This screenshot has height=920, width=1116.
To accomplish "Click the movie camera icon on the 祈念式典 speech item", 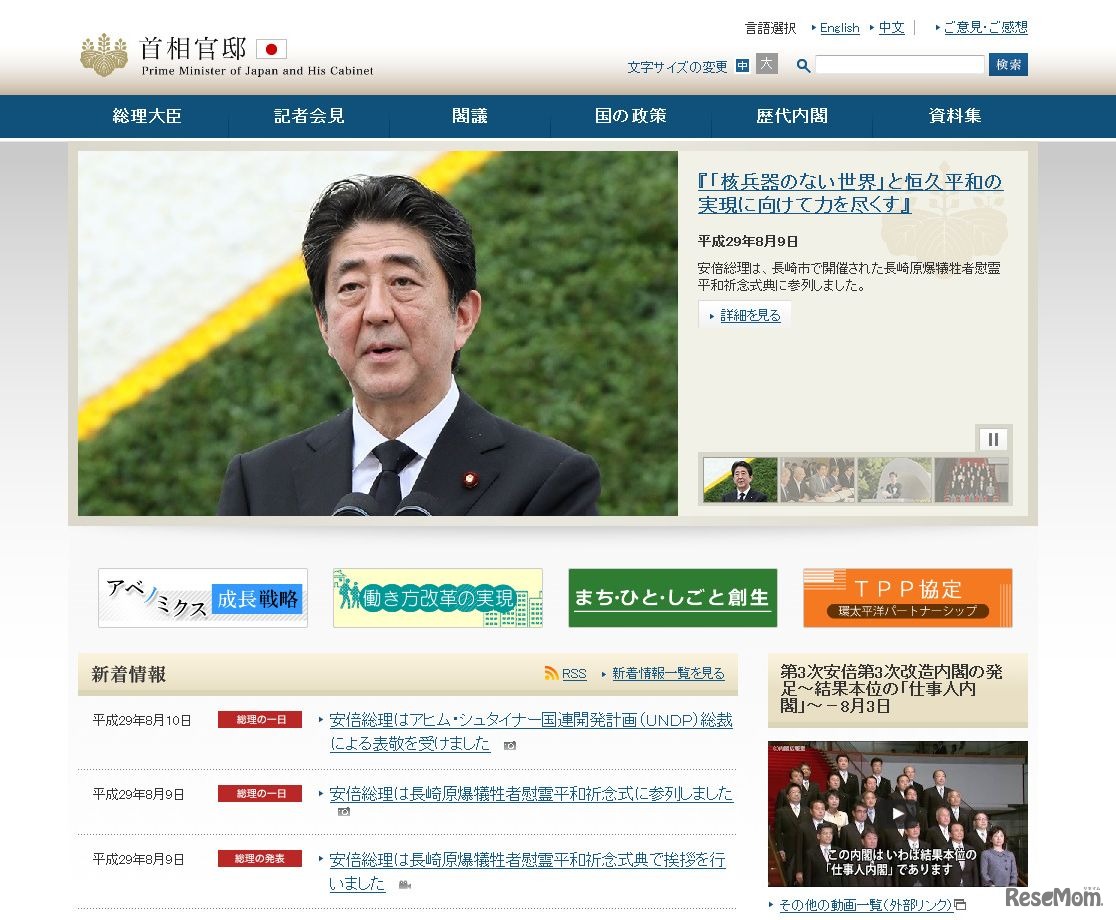I will click(403, 884).
